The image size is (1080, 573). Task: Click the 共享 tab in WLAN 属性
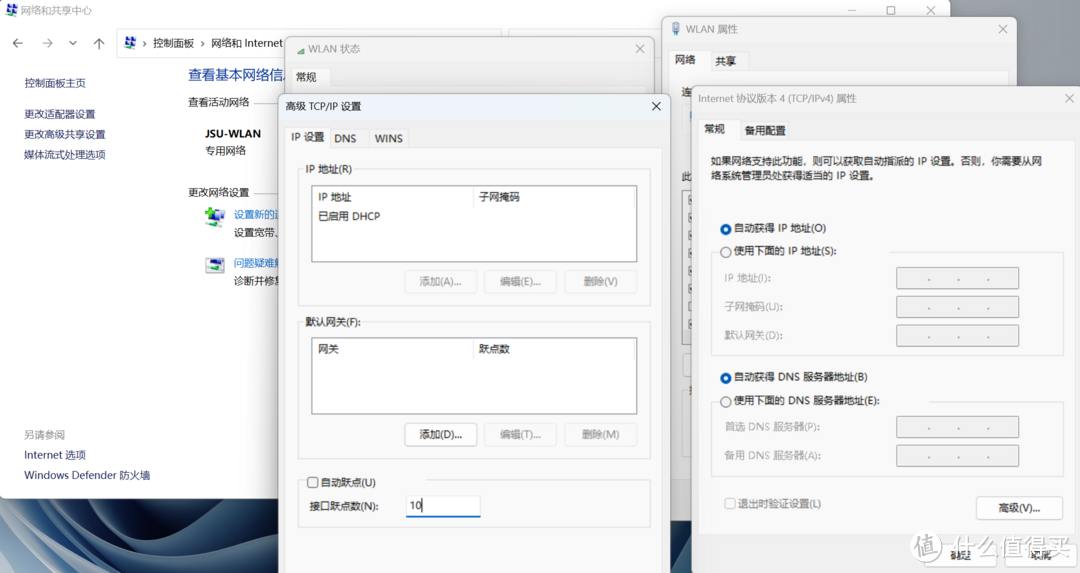(x=725, y=61)
